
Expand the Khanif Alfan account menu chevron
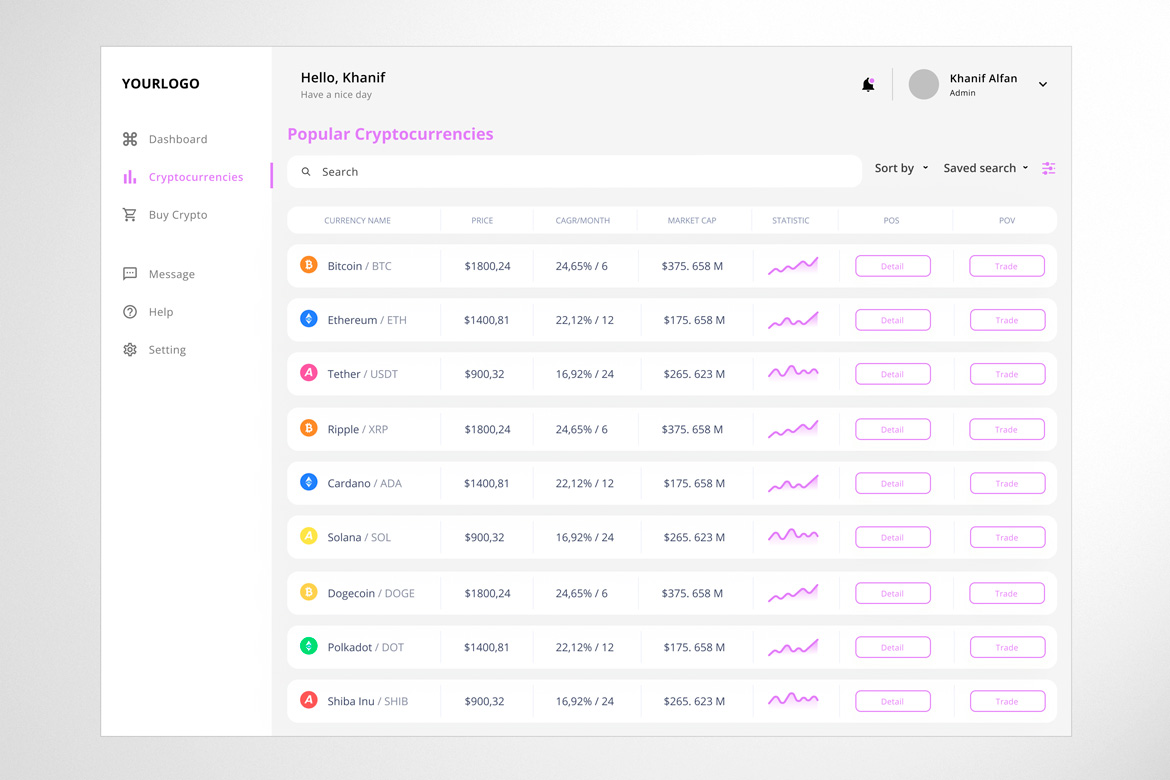click(1043, 85)
